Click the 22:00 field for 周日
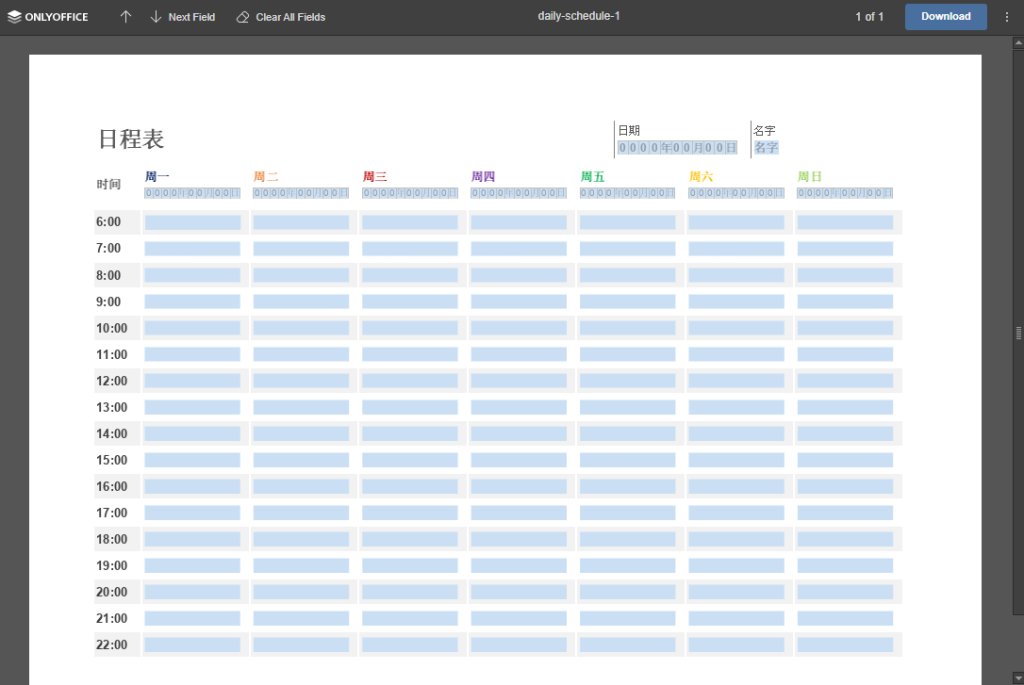Screen dimensions: 1024x685 pyautogui.click(x=844, y=645)
